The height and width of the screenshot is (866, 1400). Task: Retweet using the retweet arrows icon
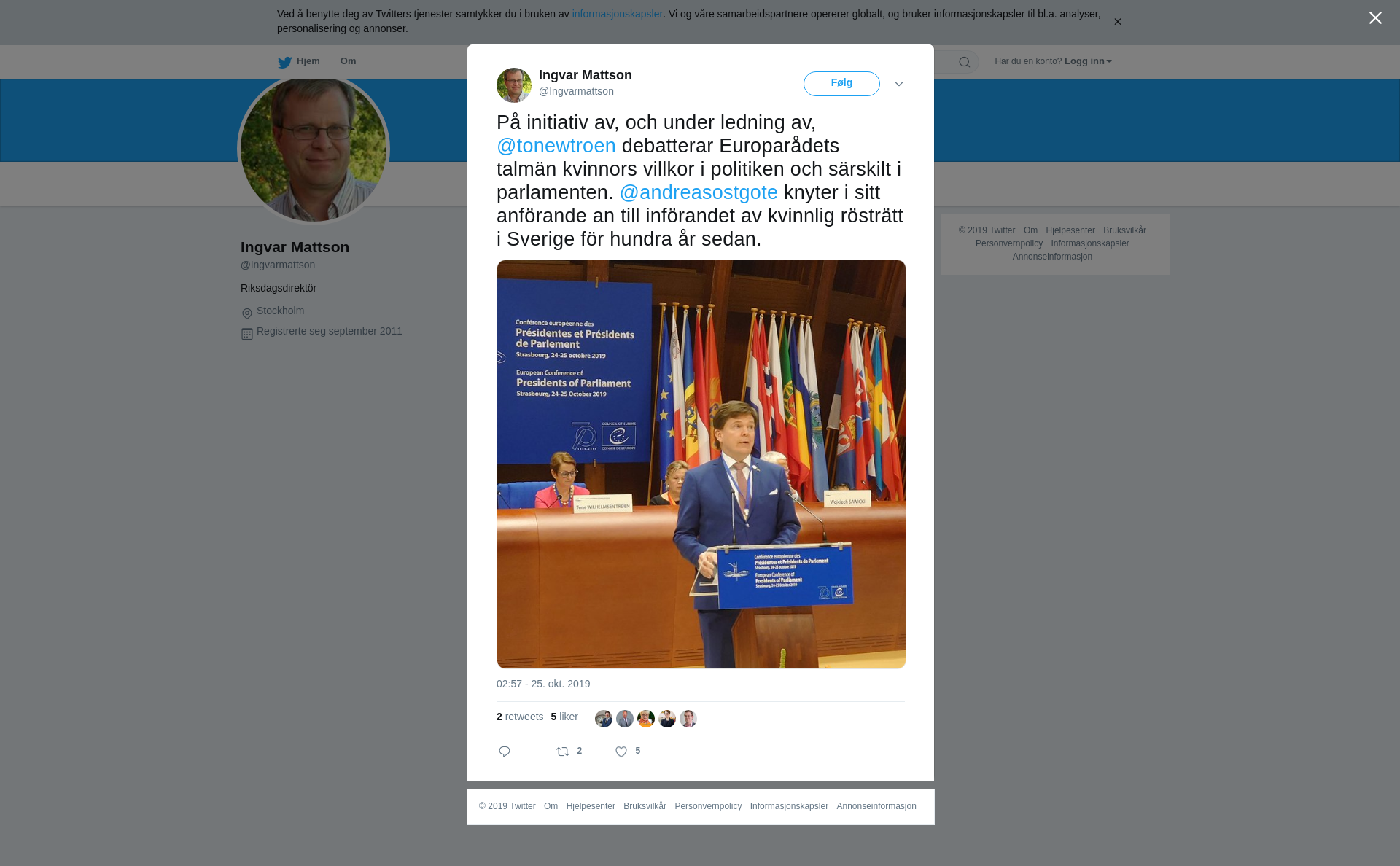[x=563, y=752]
